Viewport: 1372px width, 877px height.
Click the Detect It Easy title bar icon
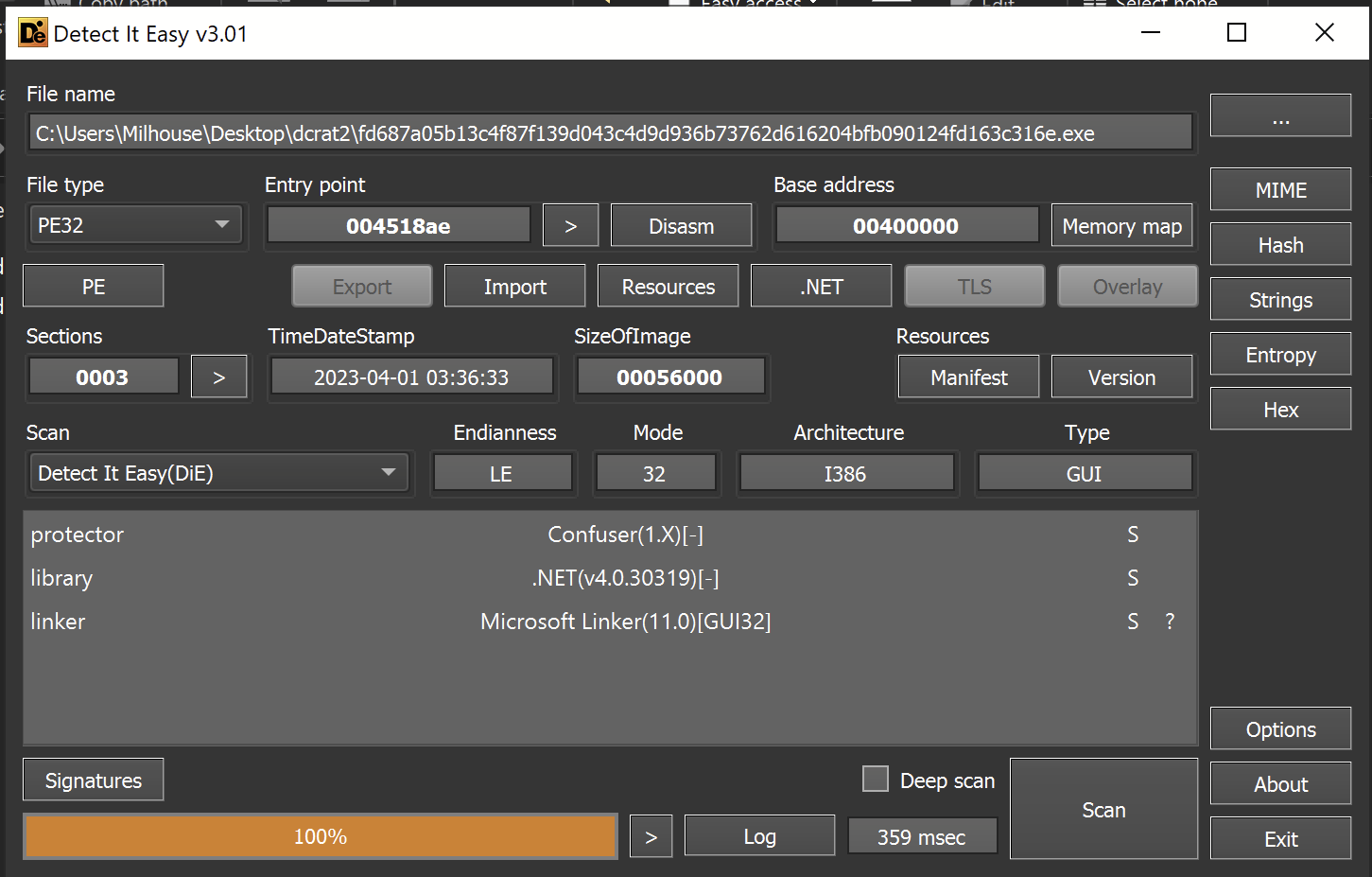[32, 33]
